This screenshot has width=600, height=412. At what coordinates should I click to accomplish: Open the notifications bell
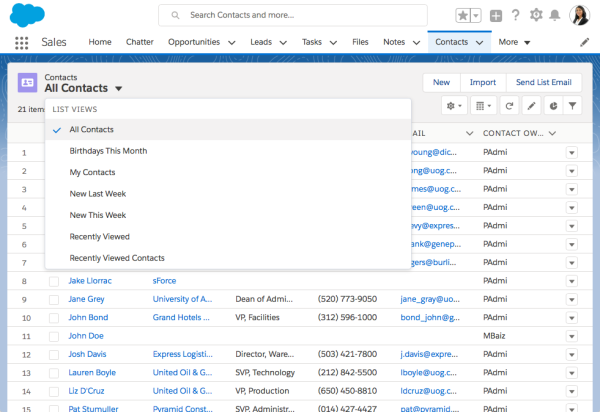pos(554,15)
